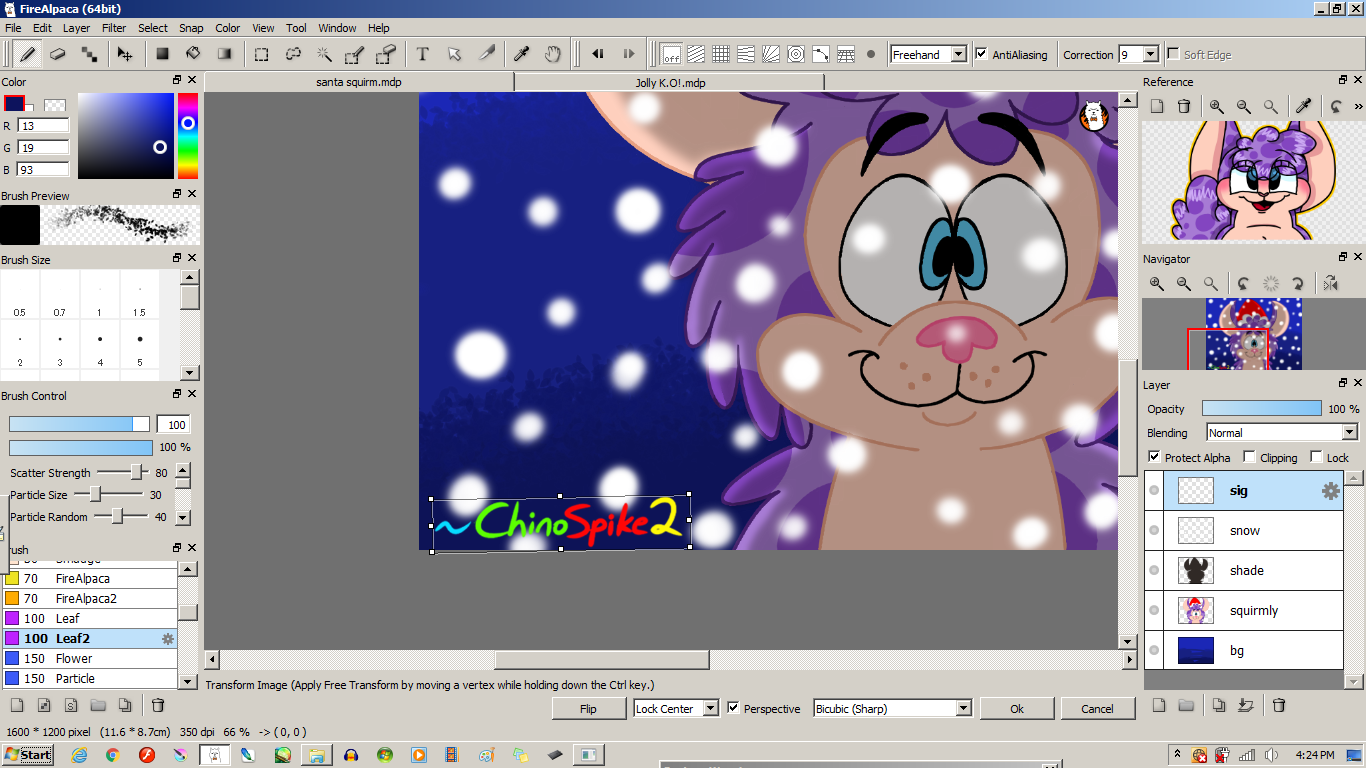The width and height of the screenshot is (1366, 768).
Task: Open the Windows Start button
Action: pos(28,754)
